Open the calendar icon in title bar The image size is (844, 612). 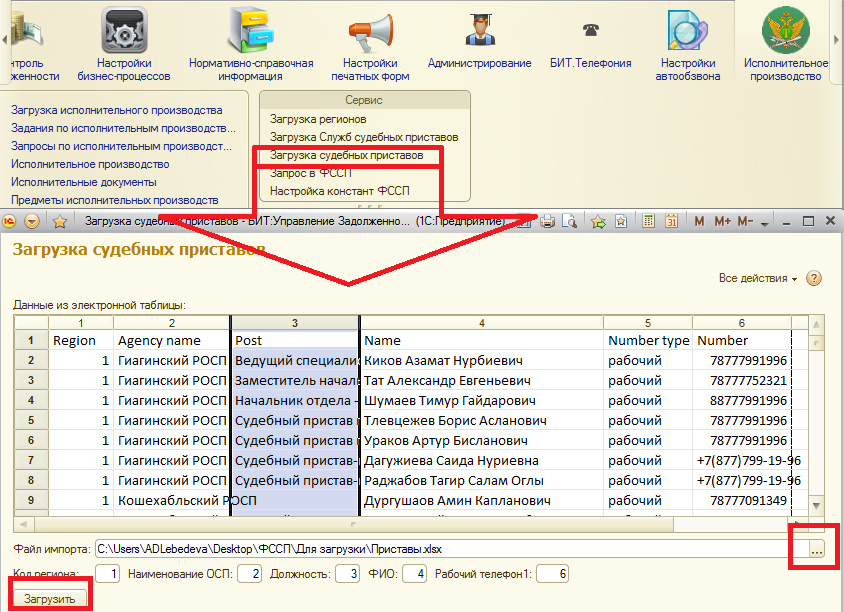(x=672, y=221)
